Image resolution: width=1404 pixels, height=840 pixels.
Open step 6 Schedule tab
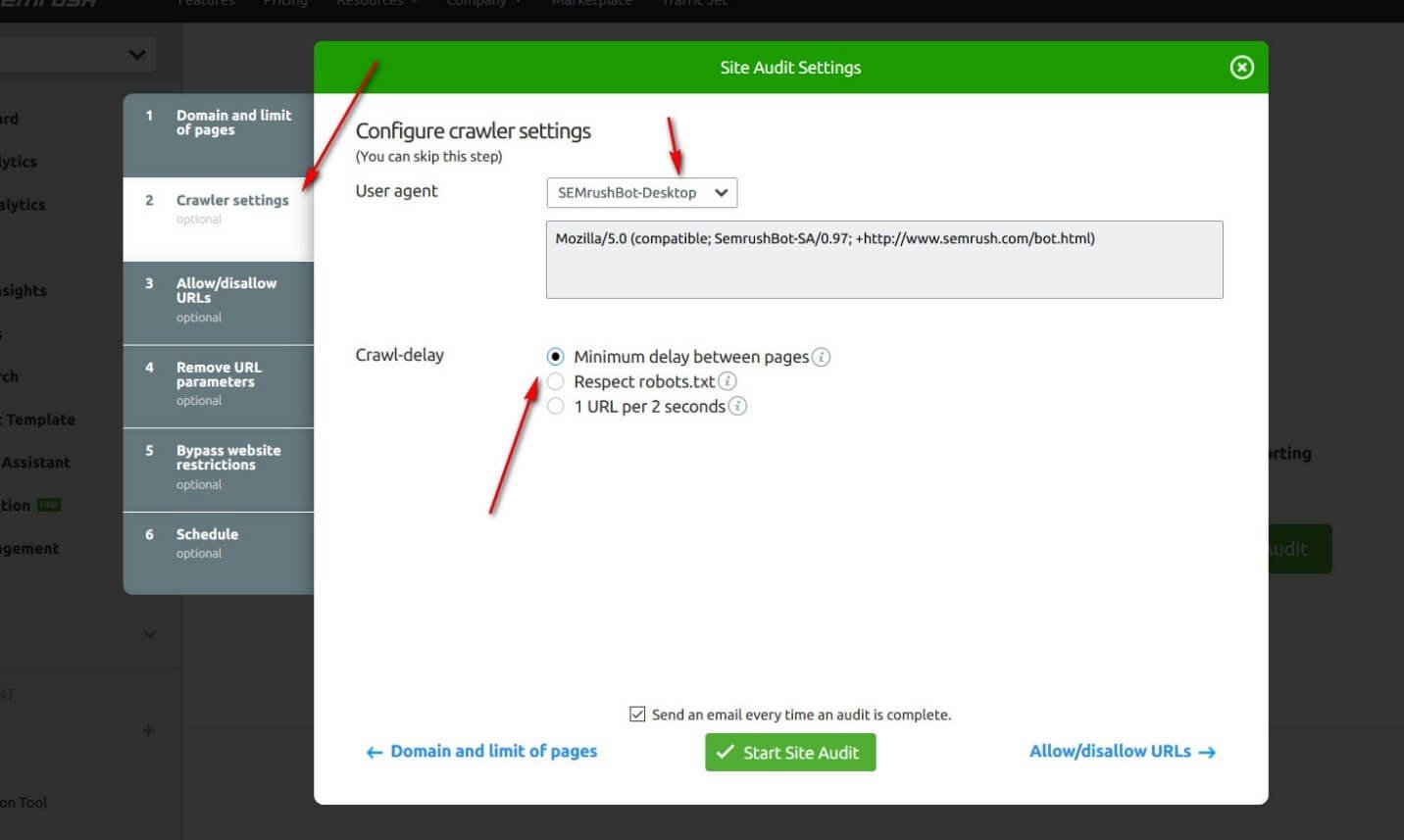pyautogui.click(x=219, y=553)
